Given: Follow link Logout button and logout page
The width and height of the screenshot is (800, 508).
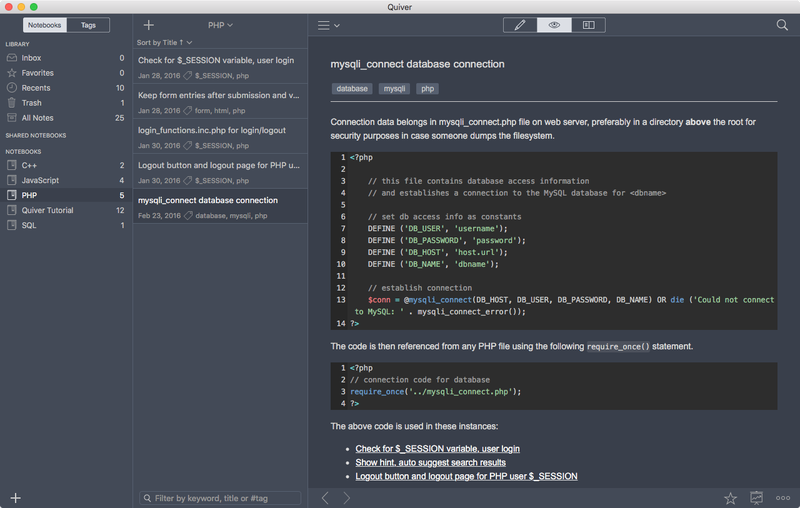Looking at the screenshot, I should (x=466, y=476).
